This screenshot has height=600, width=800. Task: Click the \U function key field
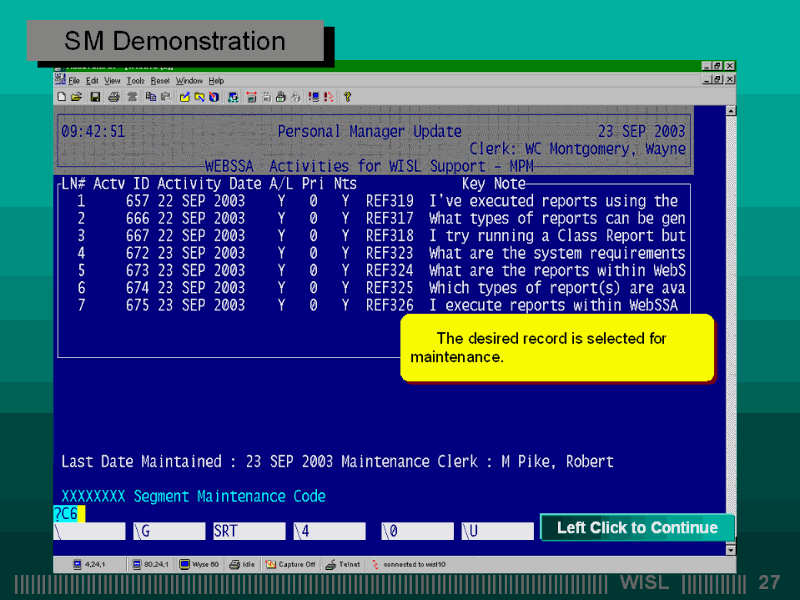496,531
